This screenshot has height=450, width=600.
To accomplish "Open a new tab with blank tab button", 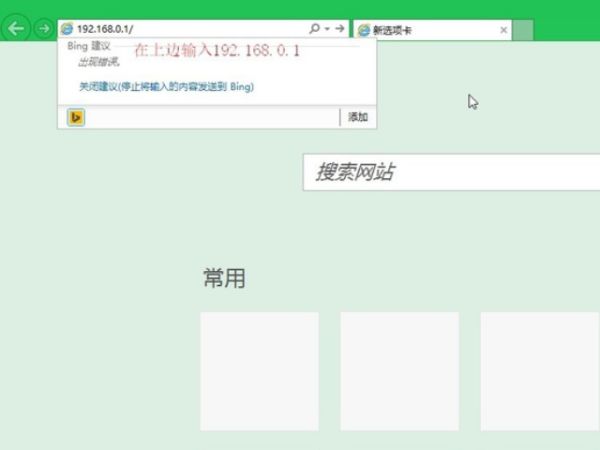I will pyautogui.click(x=523, y=30).
